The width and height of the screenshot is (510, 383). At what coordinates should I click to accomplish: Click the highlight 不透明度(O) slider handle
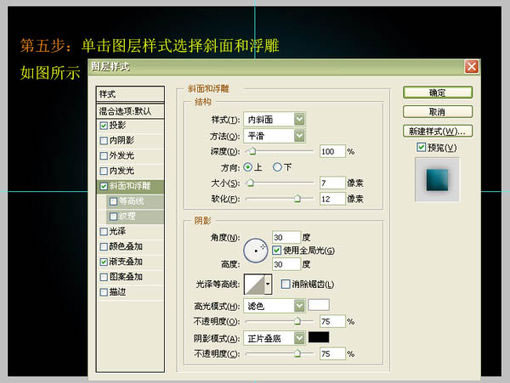[297, 322]
